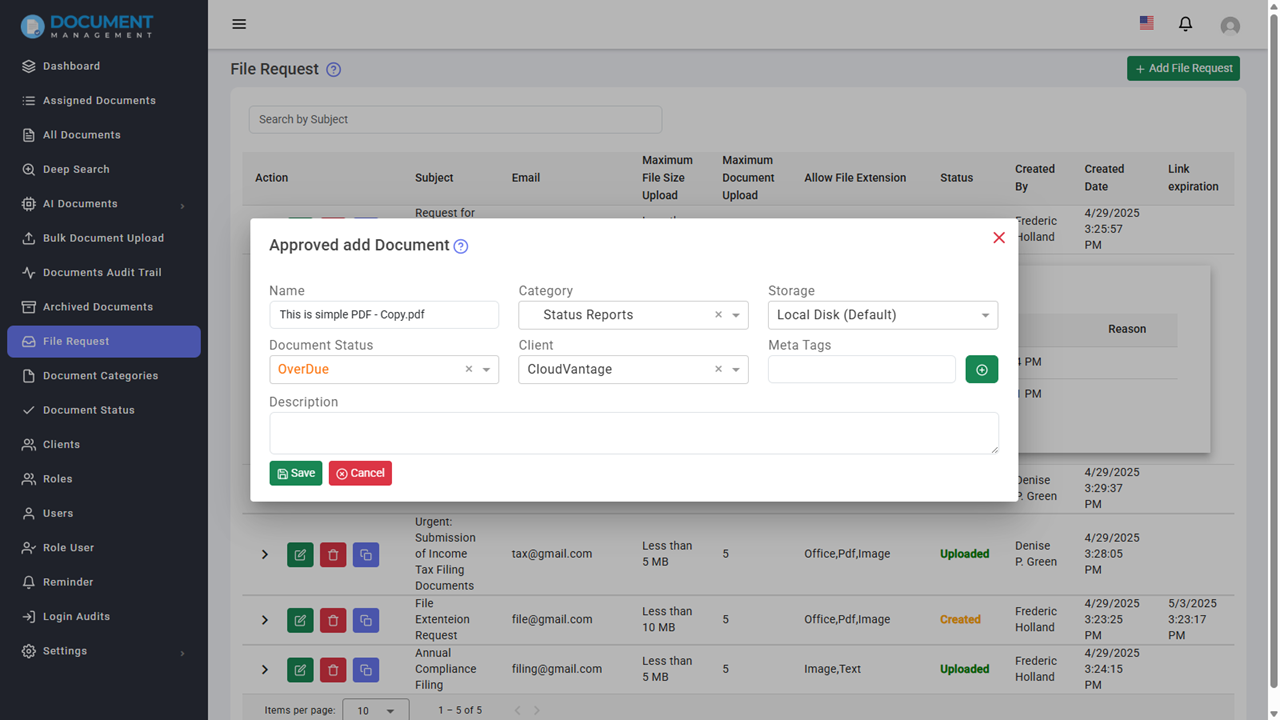Click the green add Meta Tag icon
The width and height of the screenshot is (1280, 720).
coord(981,370)
